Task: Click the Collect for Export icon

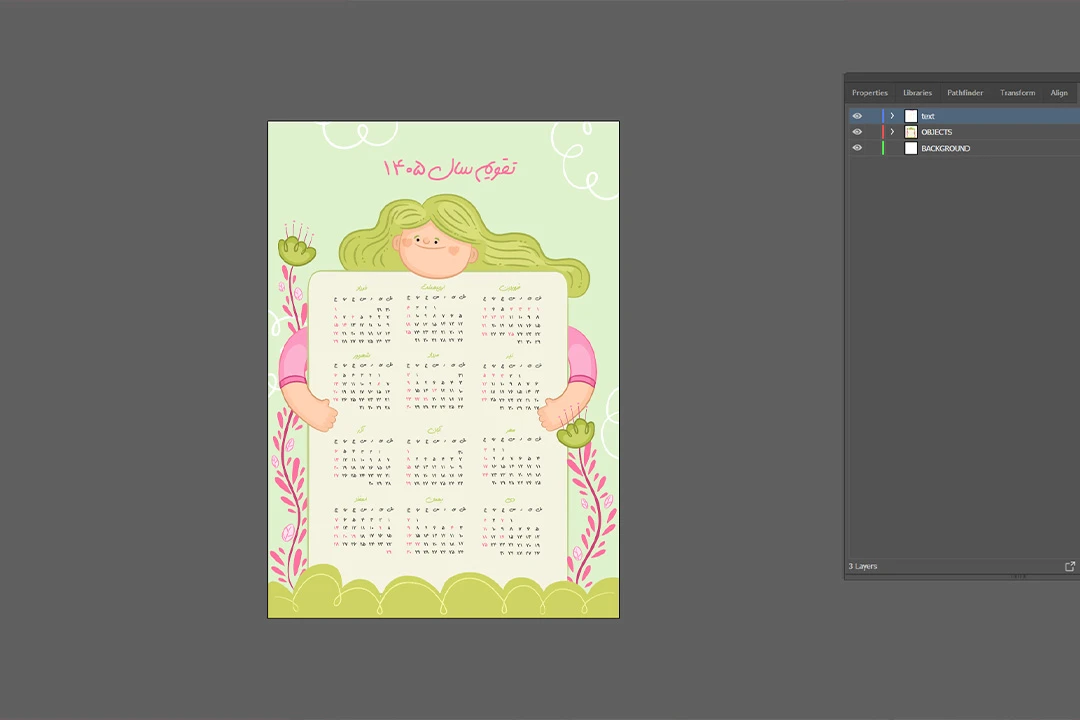Action: (x=1069, y=566)
